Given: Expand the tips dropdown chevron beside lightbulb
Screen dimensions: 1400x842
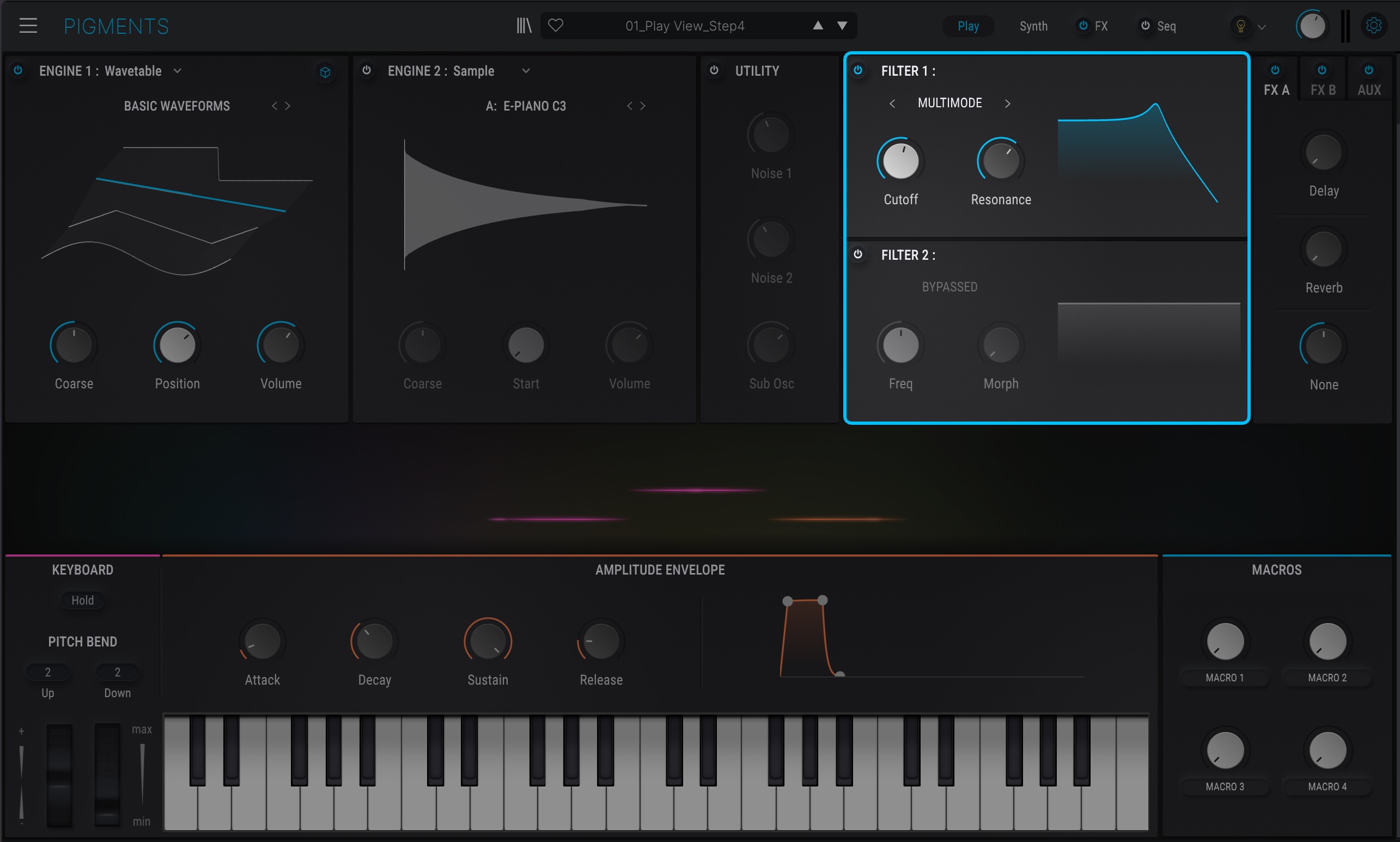Looking at the screenshot, I should pos(1262,27).
